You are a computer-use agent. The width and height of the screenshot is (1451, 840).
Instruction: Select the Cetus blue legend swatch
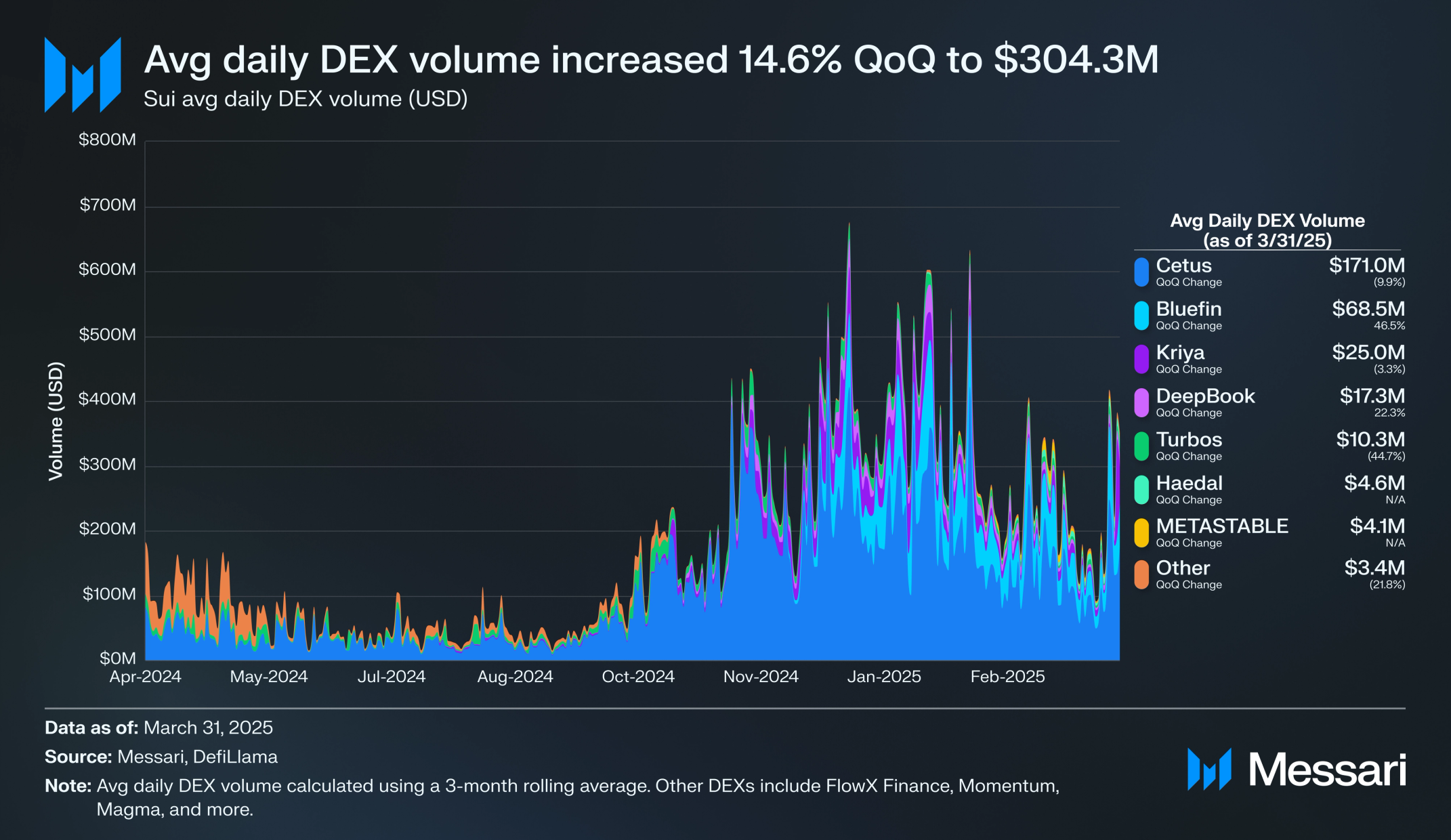pos(1141,272)
